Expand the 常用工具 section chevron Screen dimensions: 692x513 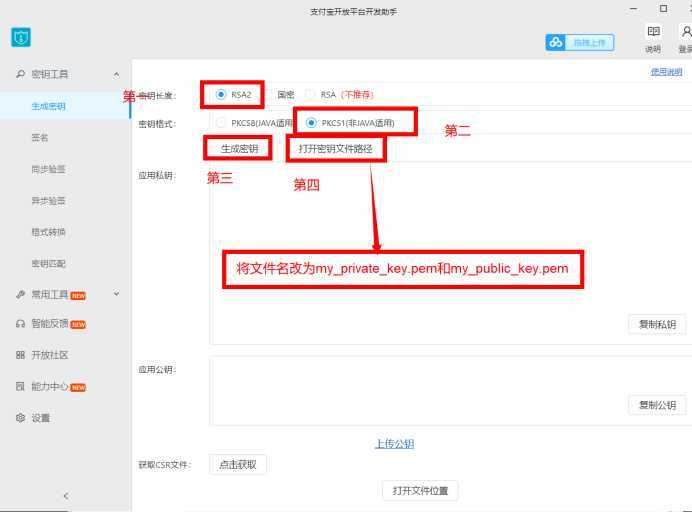click(117, 294)
